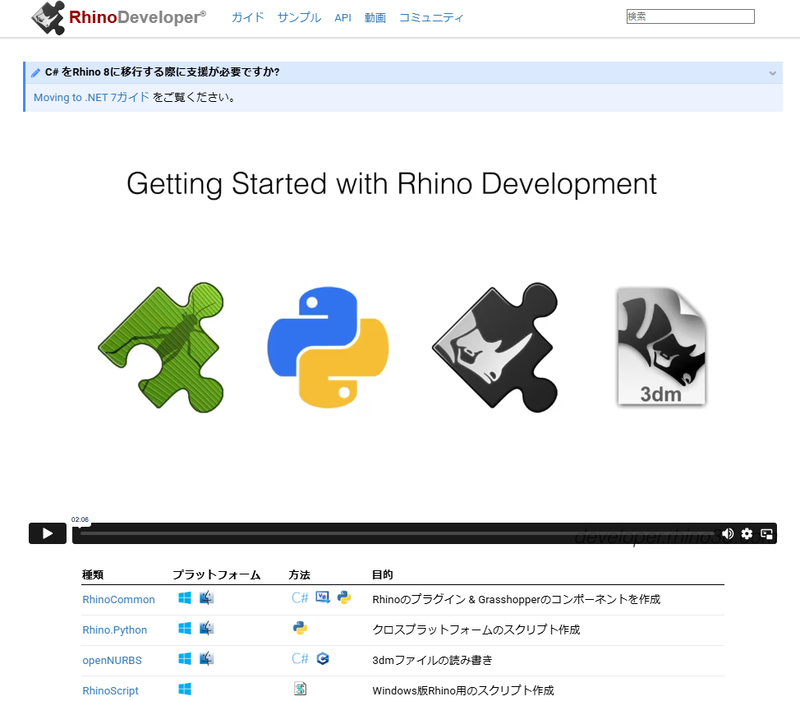Screen dimensions: 800x701
Task: Open the RhinoDeveloper logo home link
Action: coord(118,17)
